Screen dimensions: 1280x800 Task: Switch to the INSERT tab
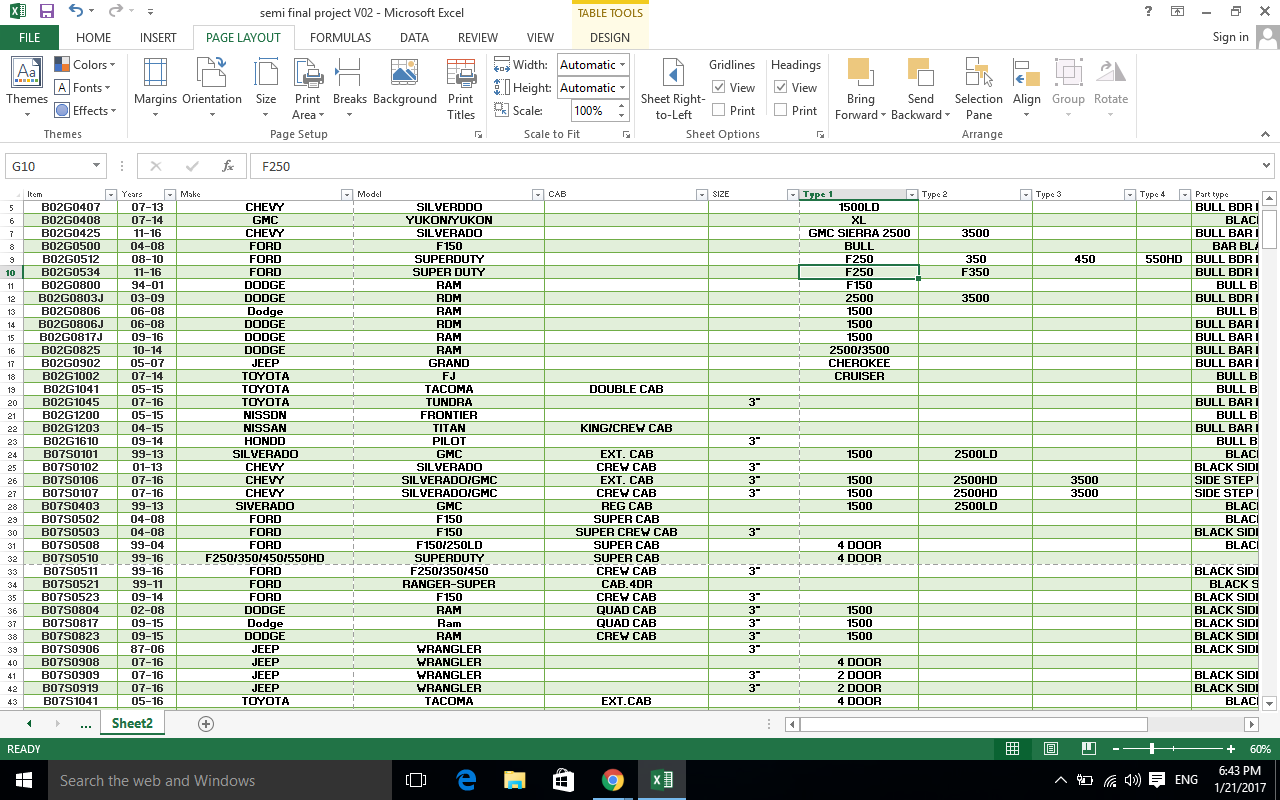point(158,38)
